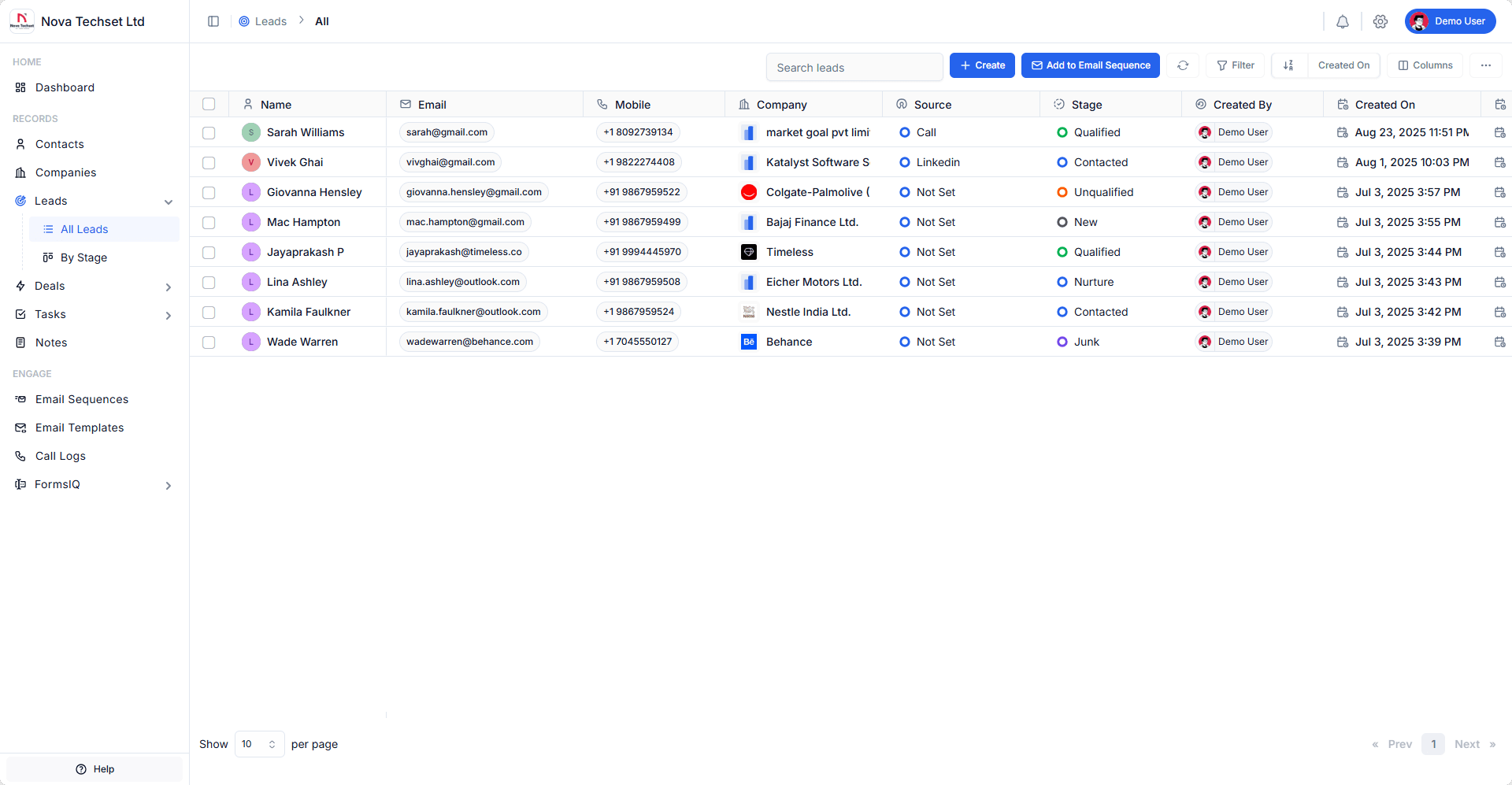1512x785 pixels.
Task: Open the rows per page dropdown
Action: (259, 744)
